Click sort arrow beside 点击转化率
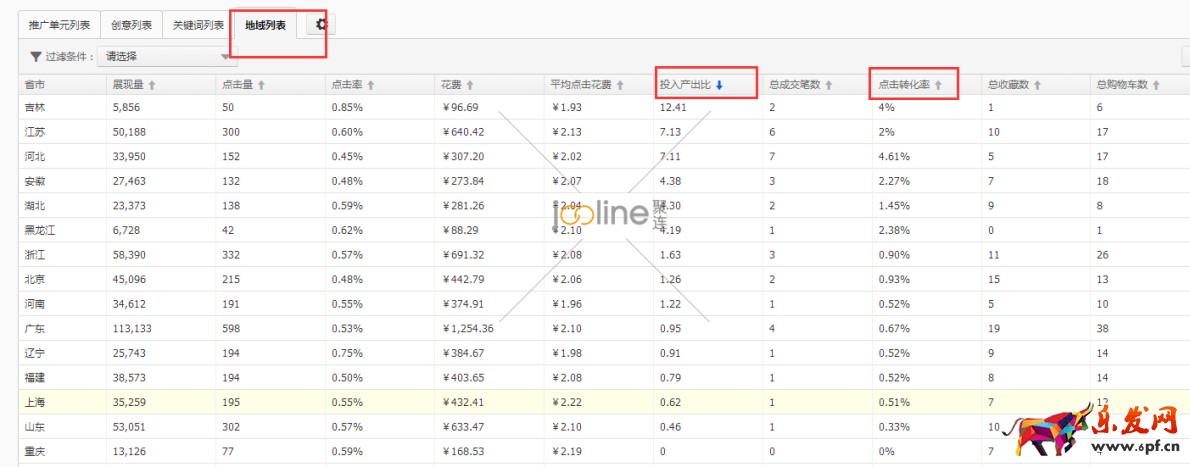This screenshot has height=467, width=1190. click(937, 85)
